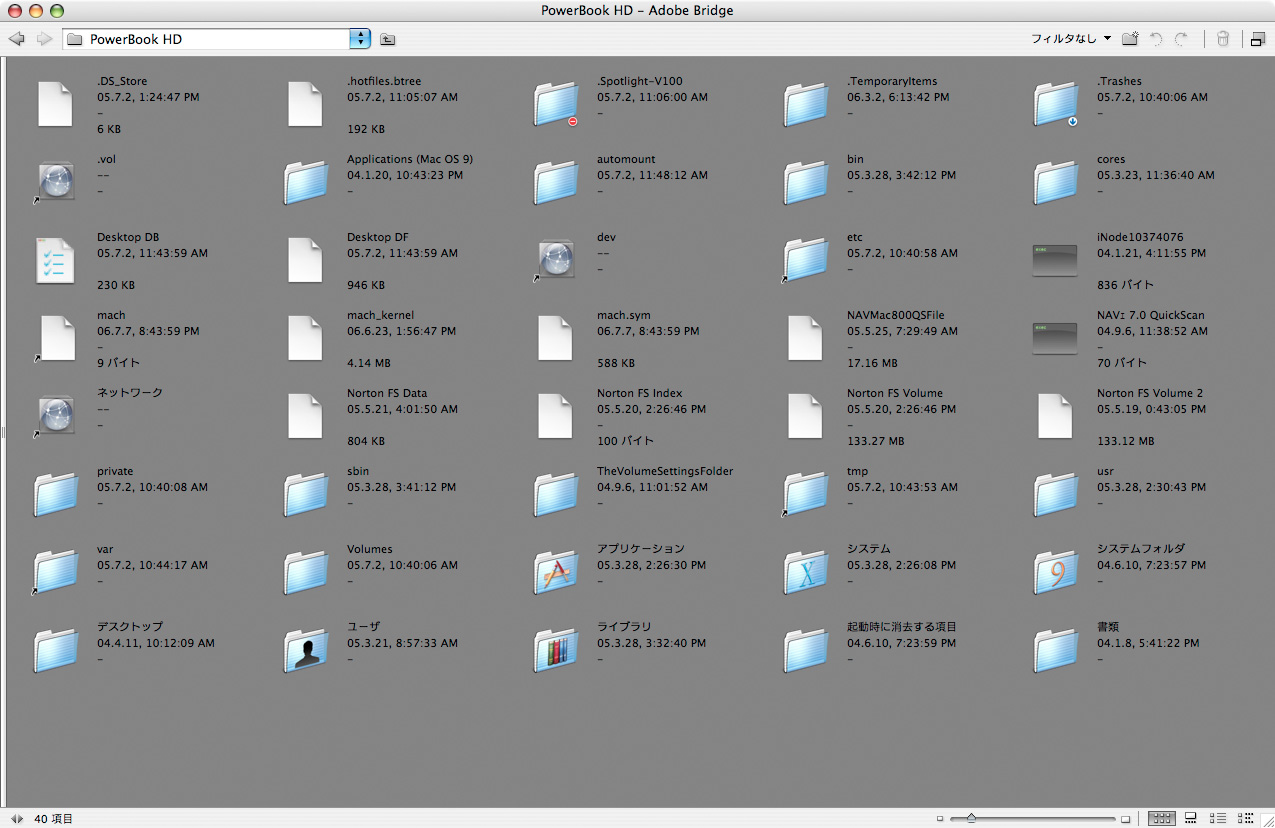Select the iNode10374076 file icon

click(x=1055, y=260)
